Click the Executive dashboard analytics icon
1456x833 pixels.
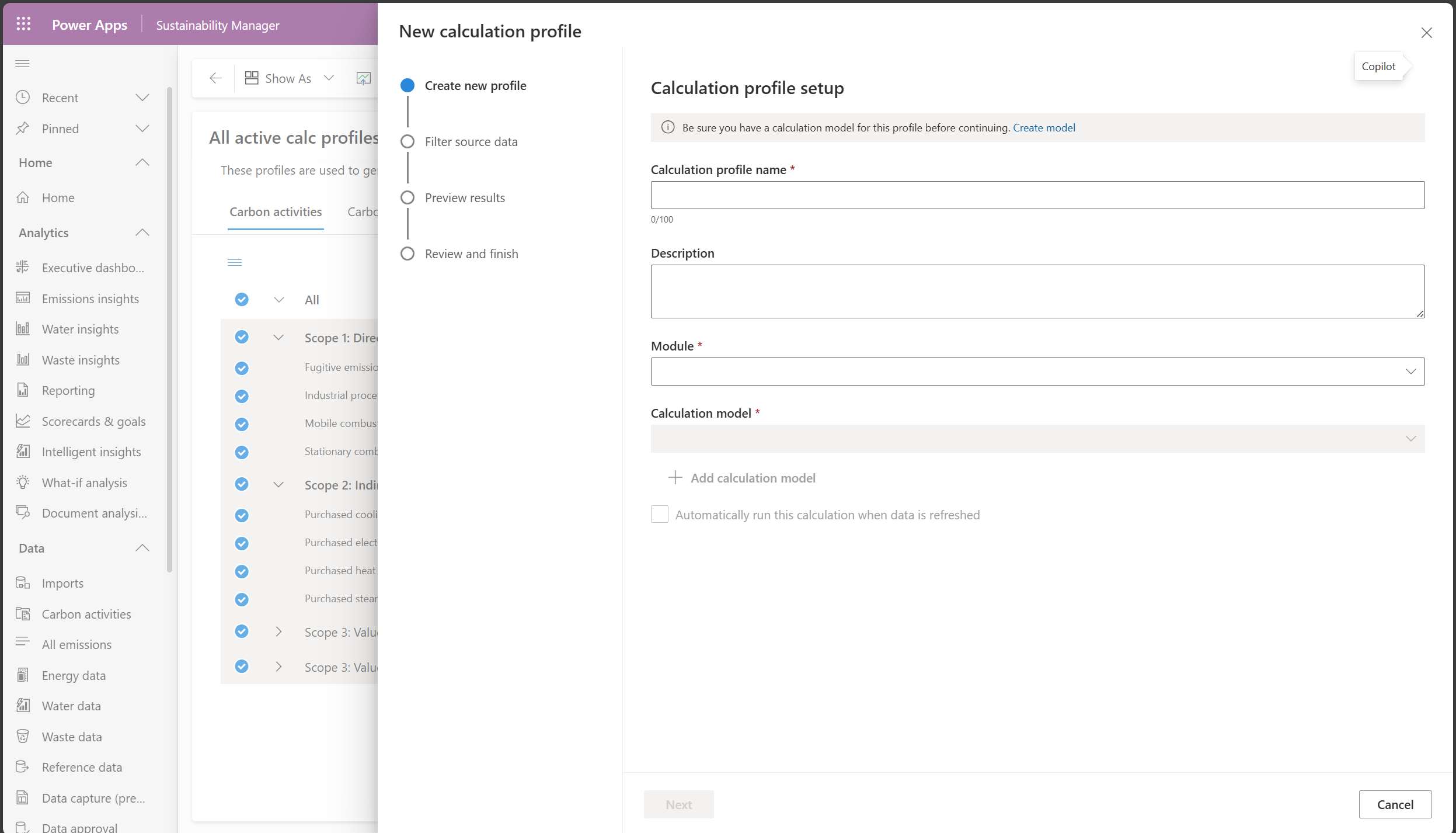(x=22, y=266)
